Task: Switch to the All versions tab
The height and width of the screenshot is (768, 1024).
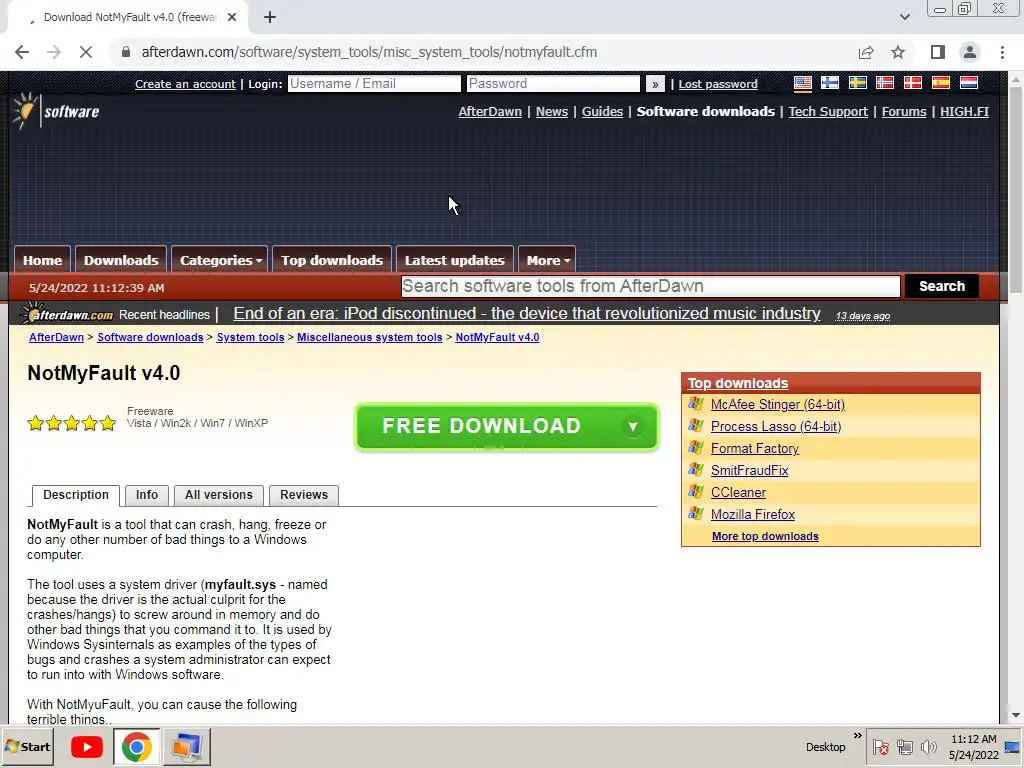Action: tap(219, 495)
